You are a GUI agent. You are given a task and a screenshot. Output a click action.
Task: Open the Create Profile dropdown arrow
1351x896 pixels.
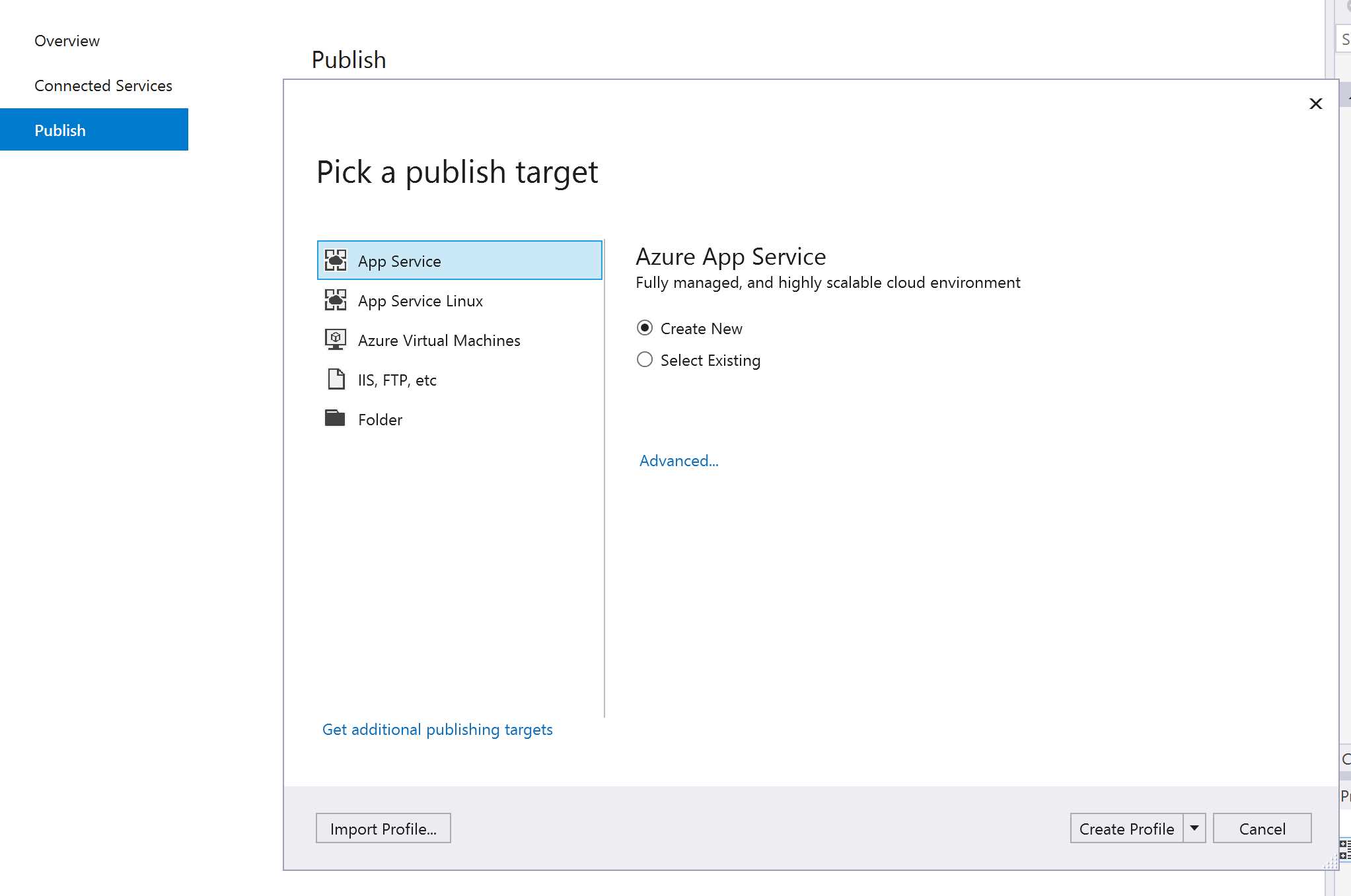1194,828
